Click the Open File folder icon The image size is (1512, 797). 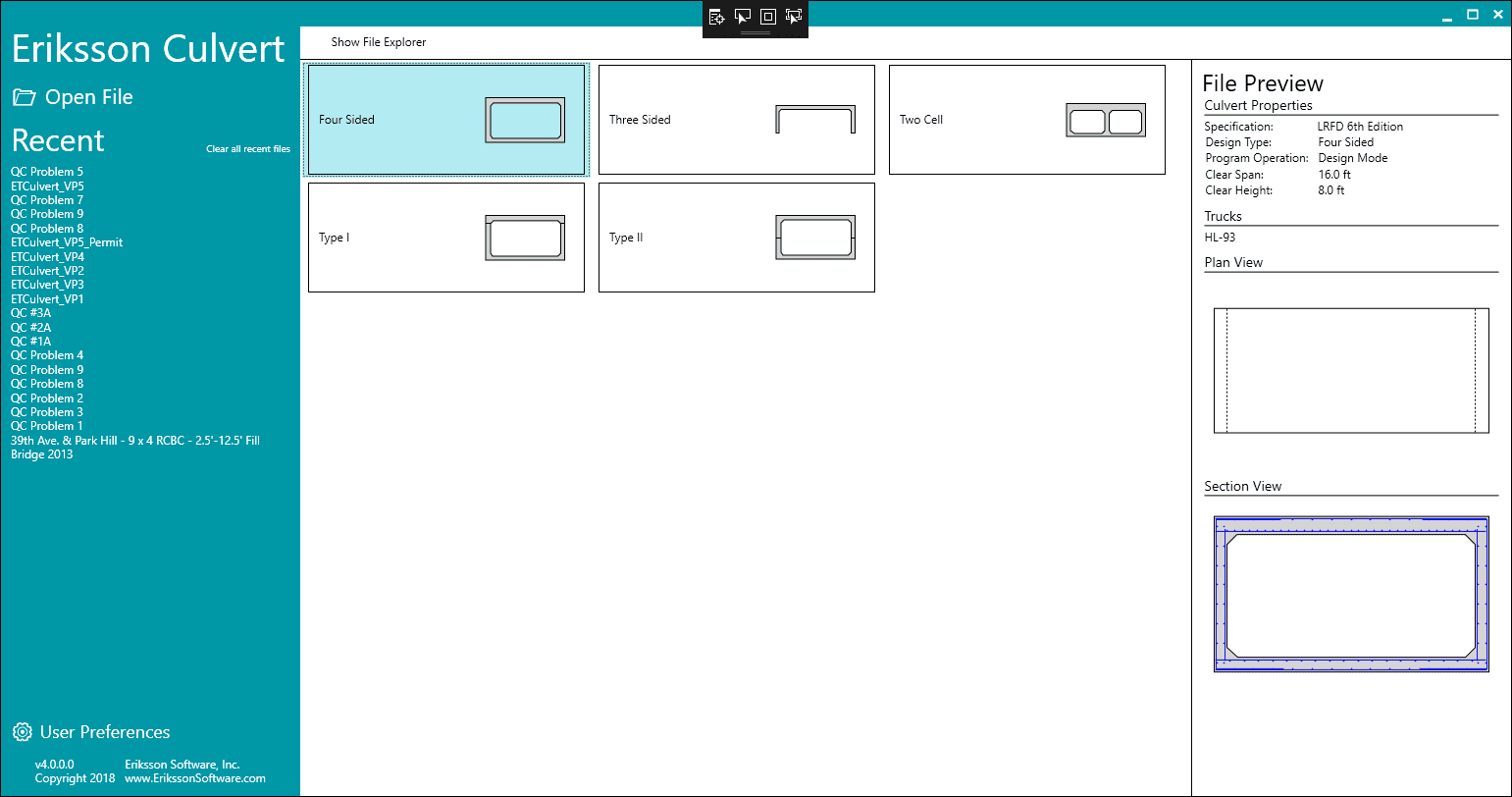[24, 97]
